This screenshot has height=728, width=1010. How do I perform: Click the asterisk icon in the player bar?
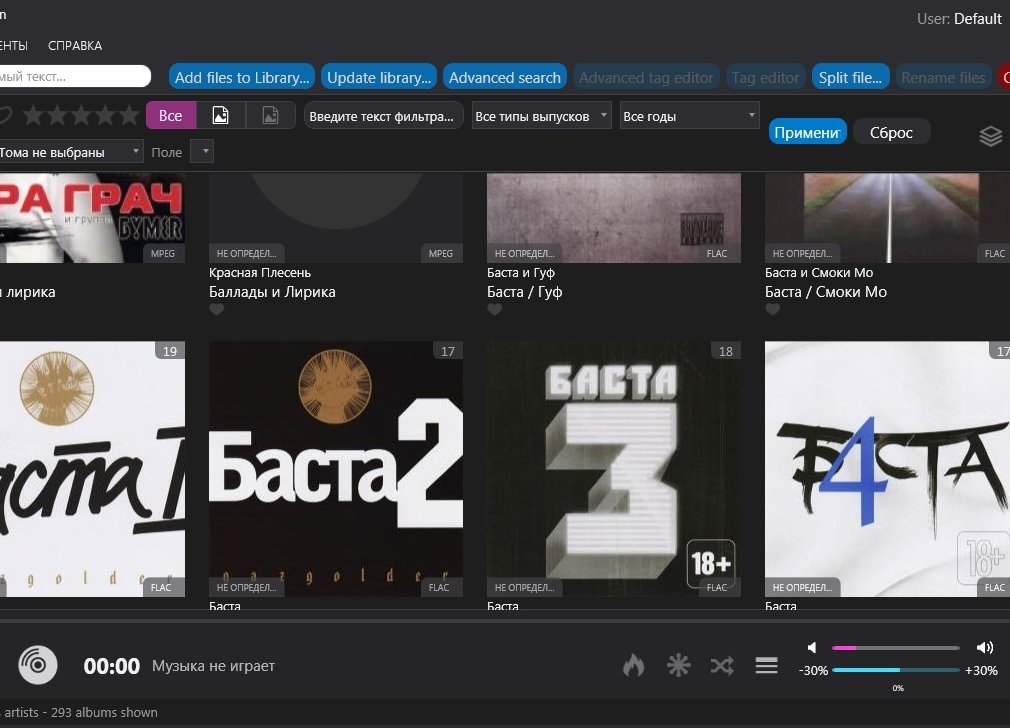coord(678,666)
